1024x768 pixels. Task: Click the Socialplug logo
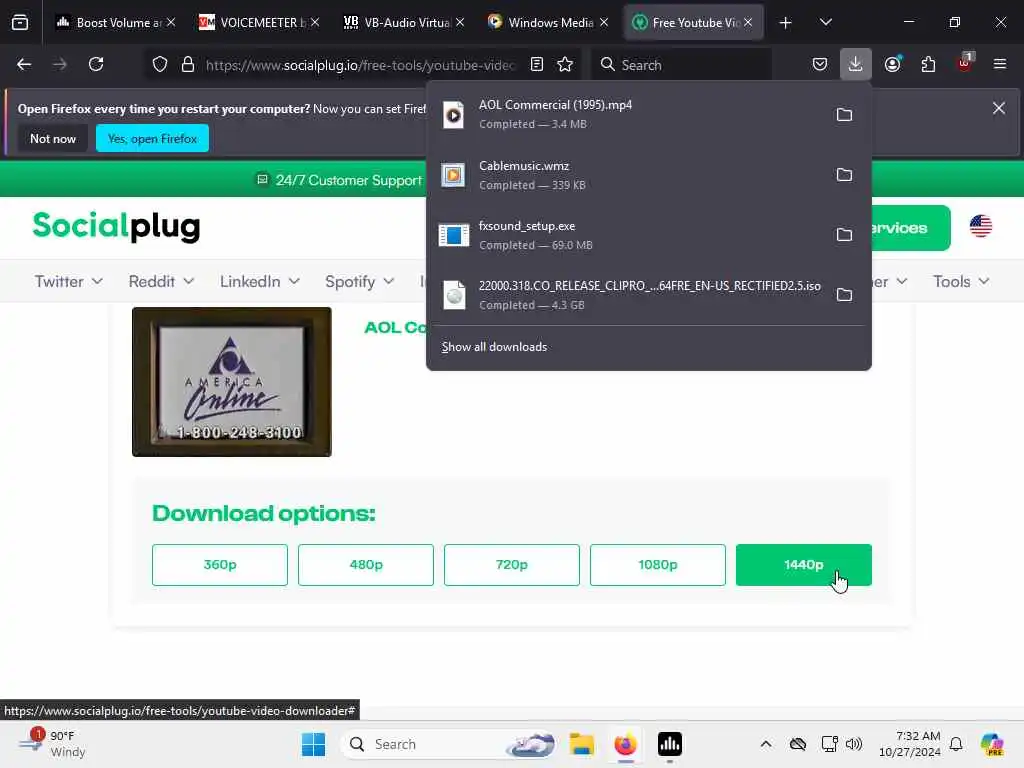116,227
